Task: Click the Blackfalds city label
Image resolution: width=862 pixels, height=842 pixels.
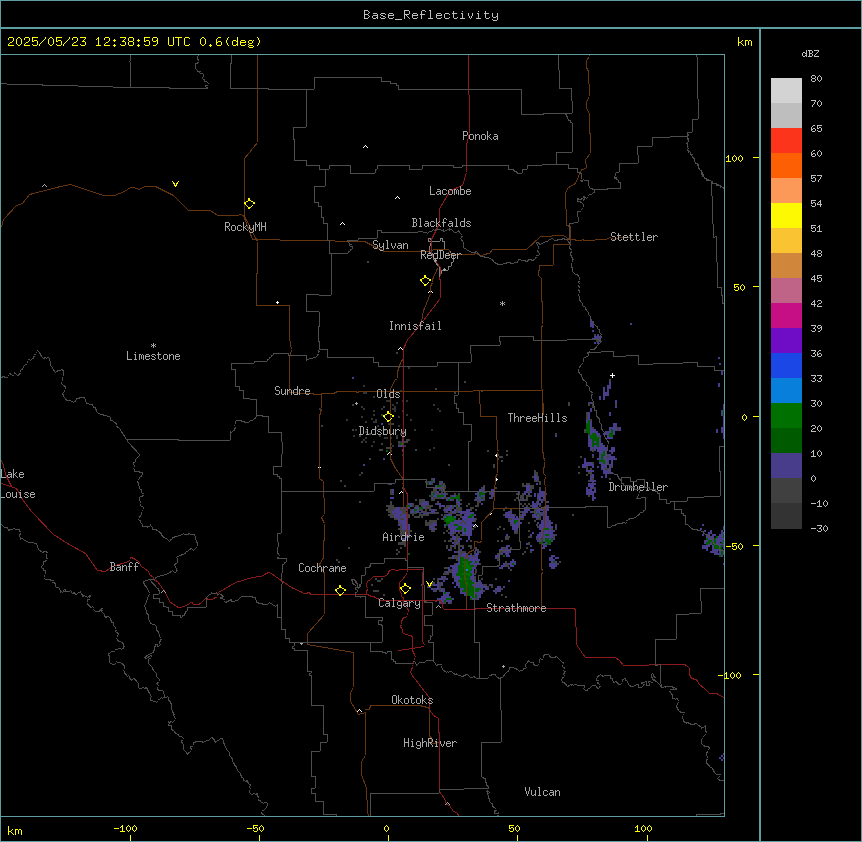Action: 441,223
